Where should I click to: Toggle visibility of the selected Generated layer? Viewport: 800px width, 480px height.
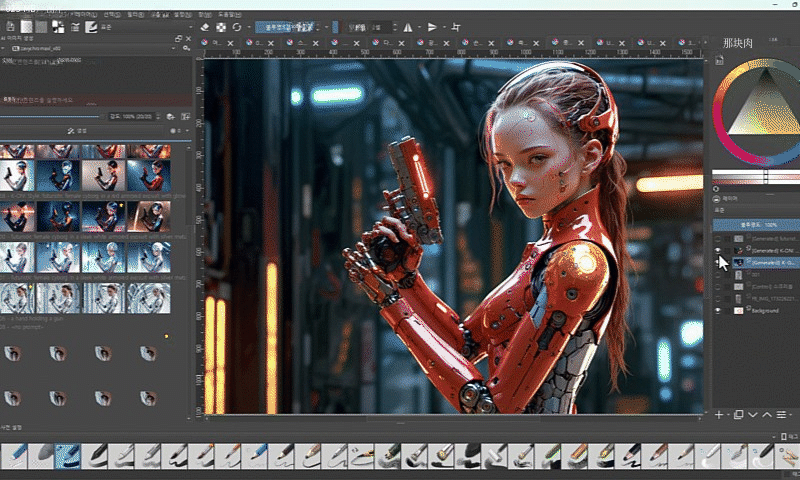[718, 261]
